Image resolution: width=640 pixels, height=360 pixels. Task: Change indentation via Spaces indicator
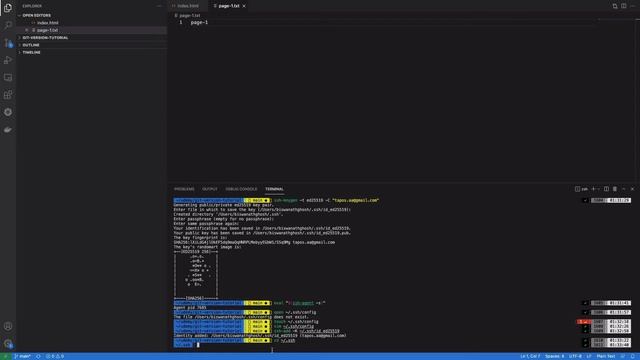click(554, 356)
